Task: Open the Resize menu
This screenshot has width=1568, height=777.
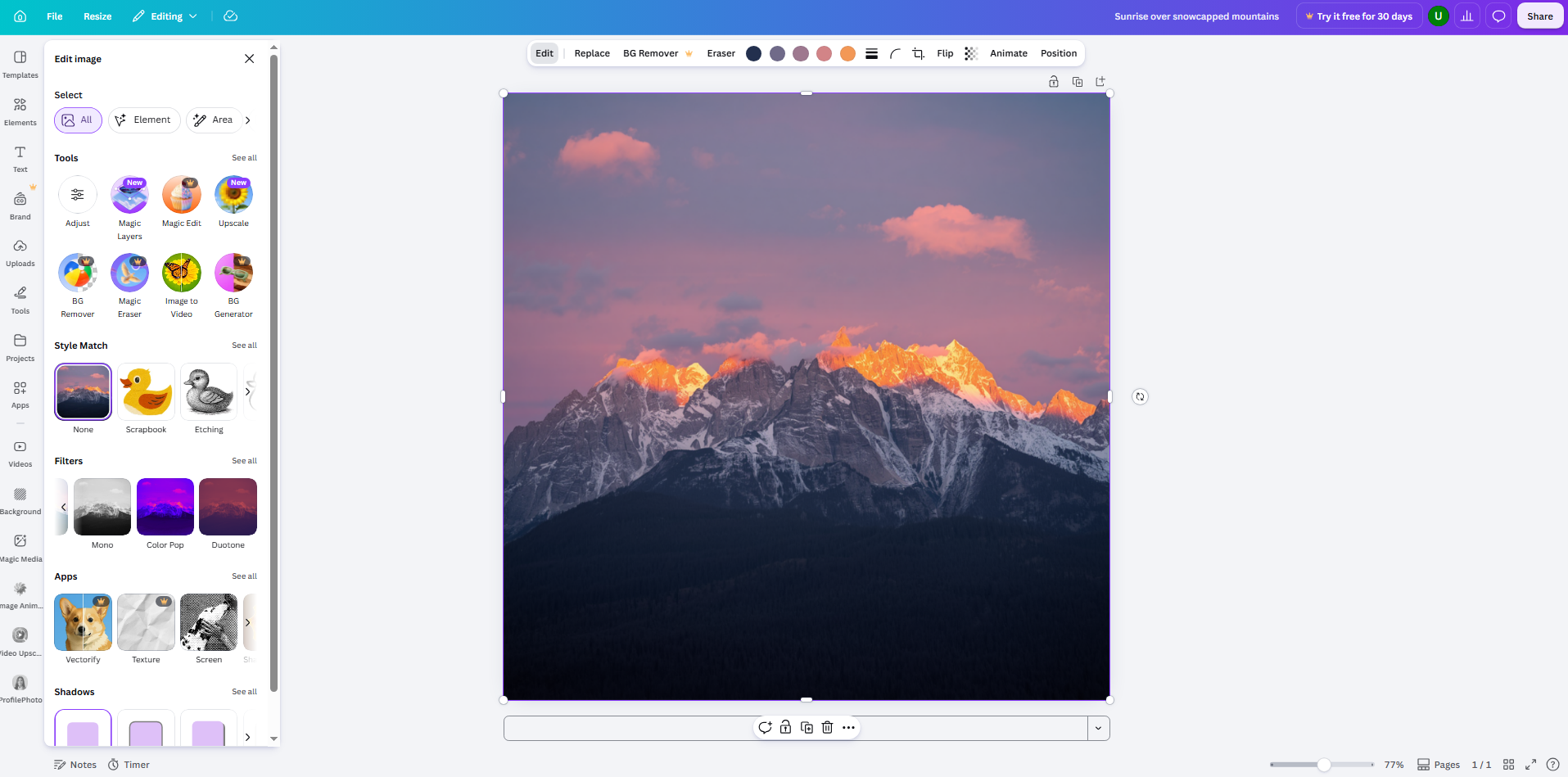Action: click(97, 16)
